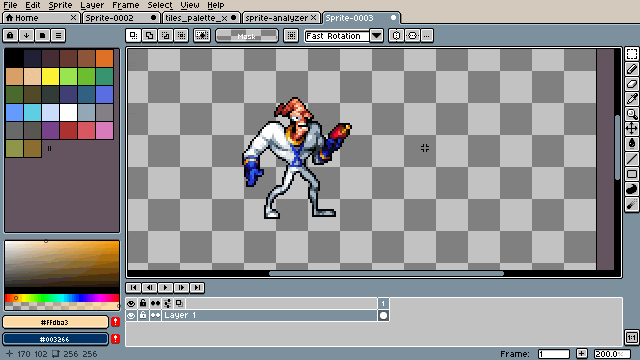
Task: Click the background color #003266 button
Action: click(x=56, y=339)
